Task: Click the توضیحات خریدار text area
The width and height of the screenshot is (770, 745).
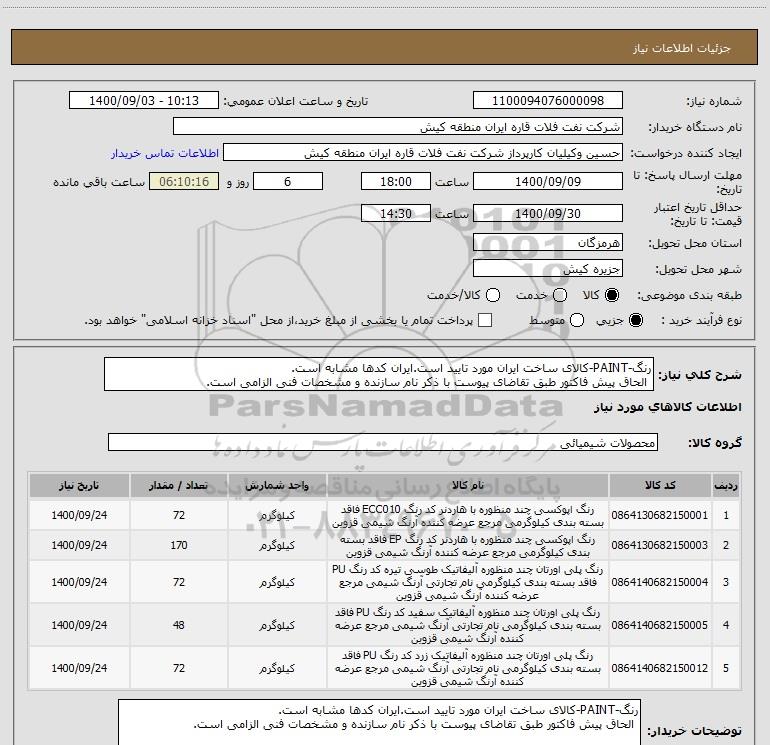Action: click(x=379, y=722)
